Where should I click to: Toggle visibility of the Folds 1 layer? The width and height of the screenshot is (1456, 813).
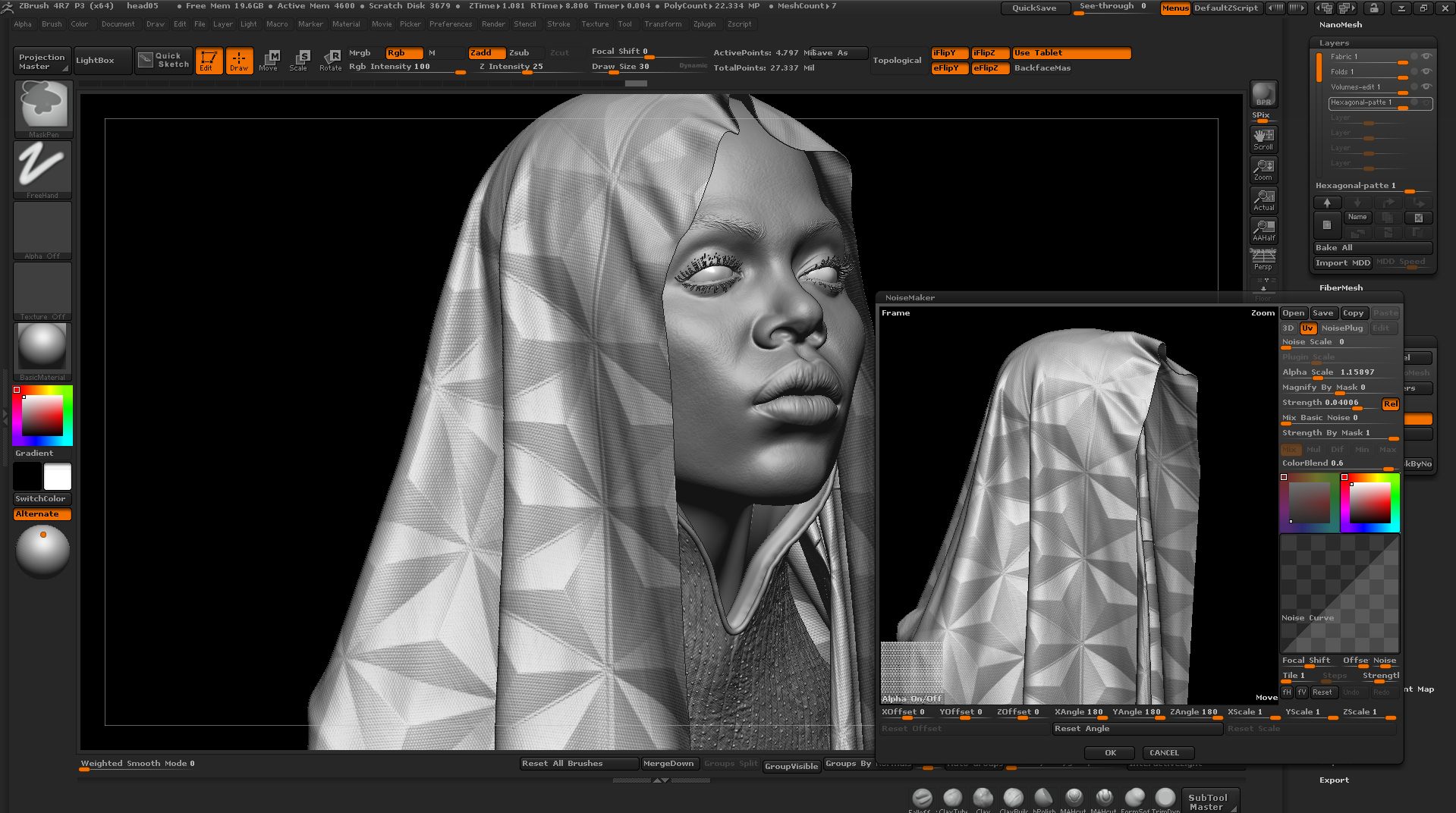(x=1426, y=72)
